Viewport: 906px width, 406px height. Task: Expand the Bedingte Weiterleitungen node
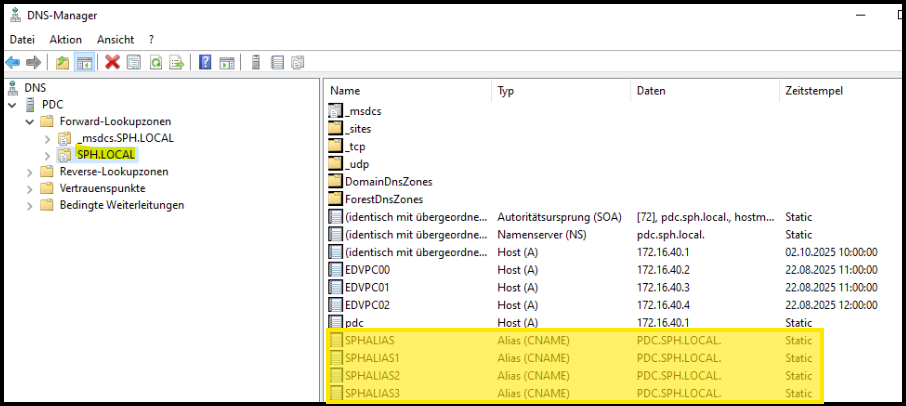point(30,205)
